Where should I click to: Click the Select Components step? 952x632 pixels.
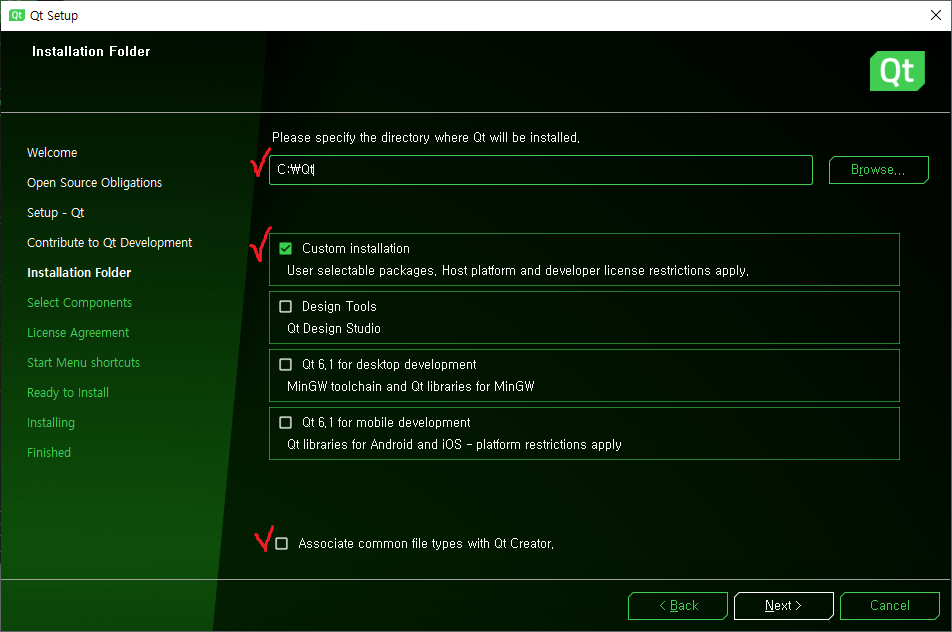(x=79, y=303)
